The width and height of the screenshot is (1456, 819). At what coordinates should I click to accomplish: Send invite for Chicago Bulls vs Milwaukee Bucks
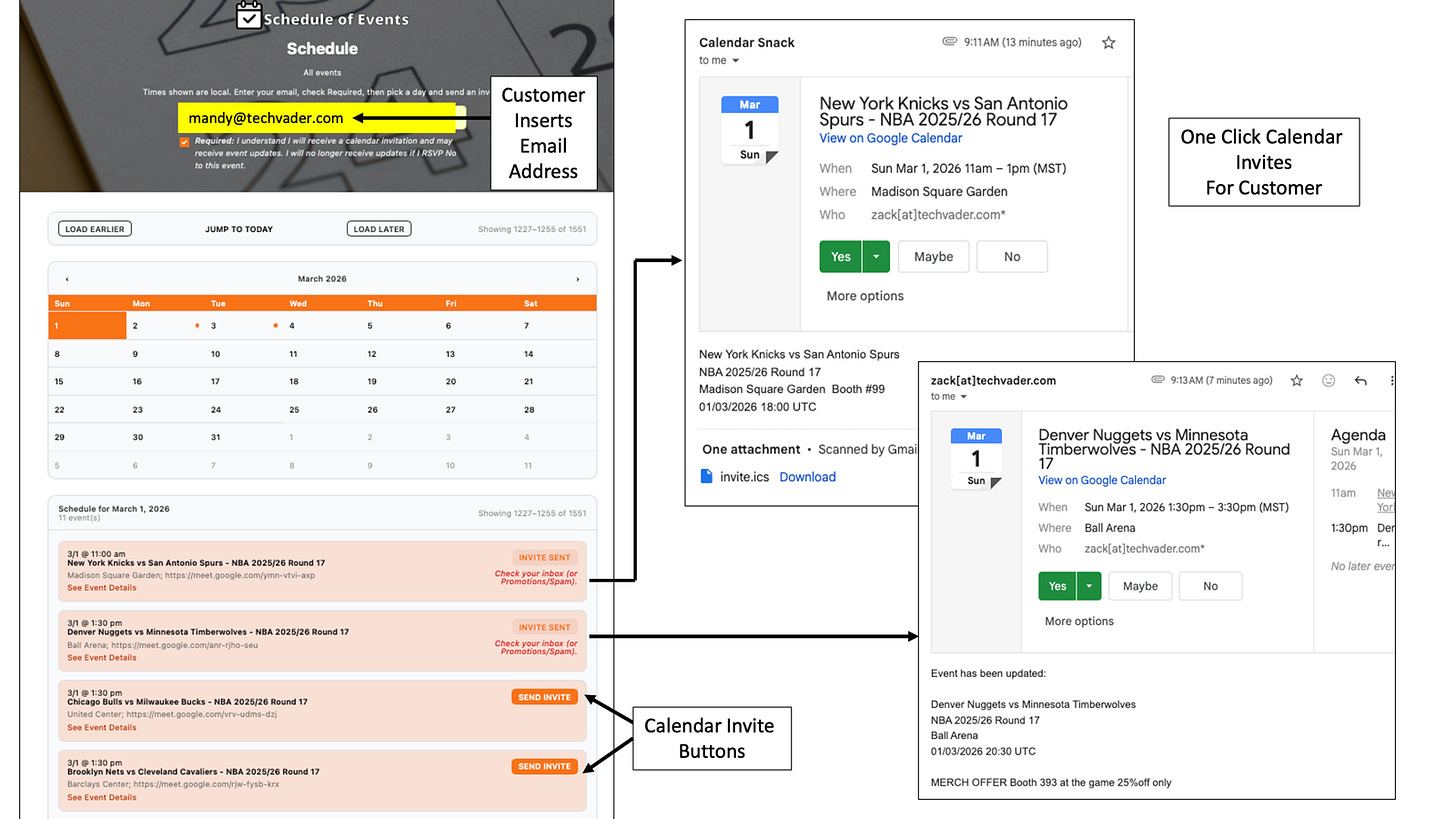(545, 697)
